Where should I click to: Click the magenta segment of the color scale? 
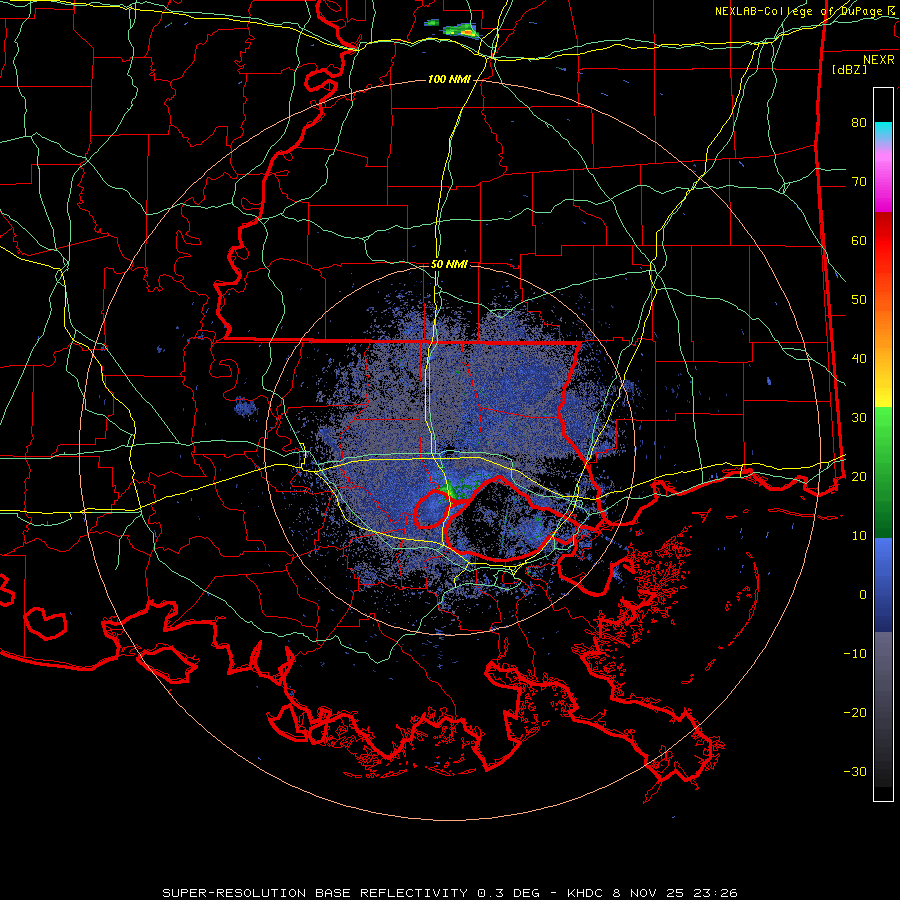(883, 181)
